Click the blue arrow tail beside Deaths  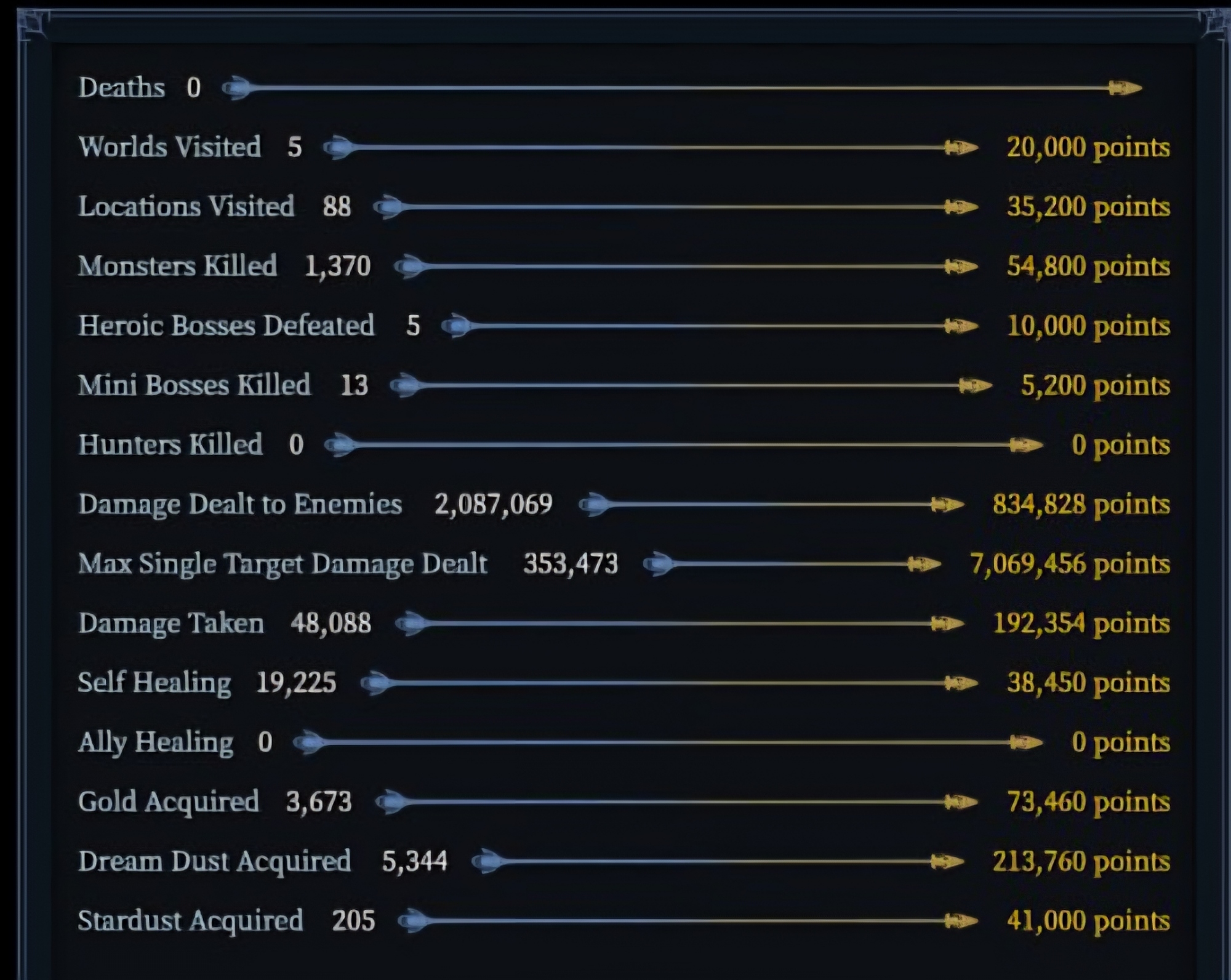(236, 89)
